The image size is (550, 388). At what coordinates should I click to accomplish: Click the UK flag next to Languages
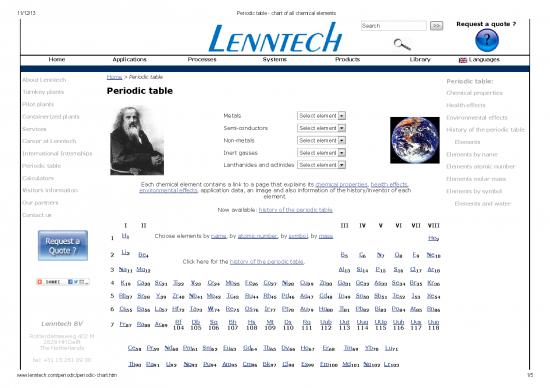[x=463, y=60]
